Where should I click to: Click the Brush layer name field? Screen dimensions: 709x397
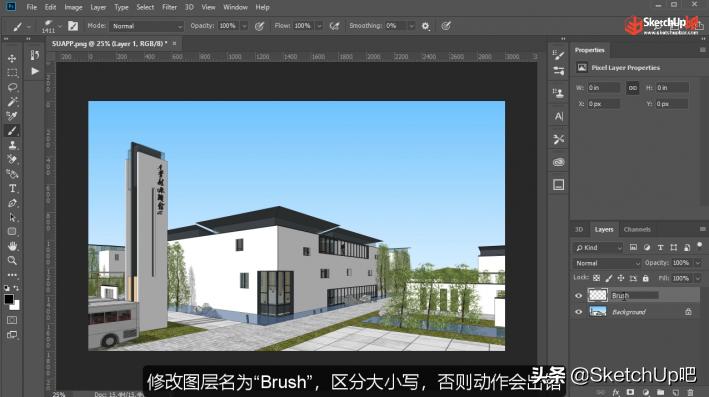(634, 296)
